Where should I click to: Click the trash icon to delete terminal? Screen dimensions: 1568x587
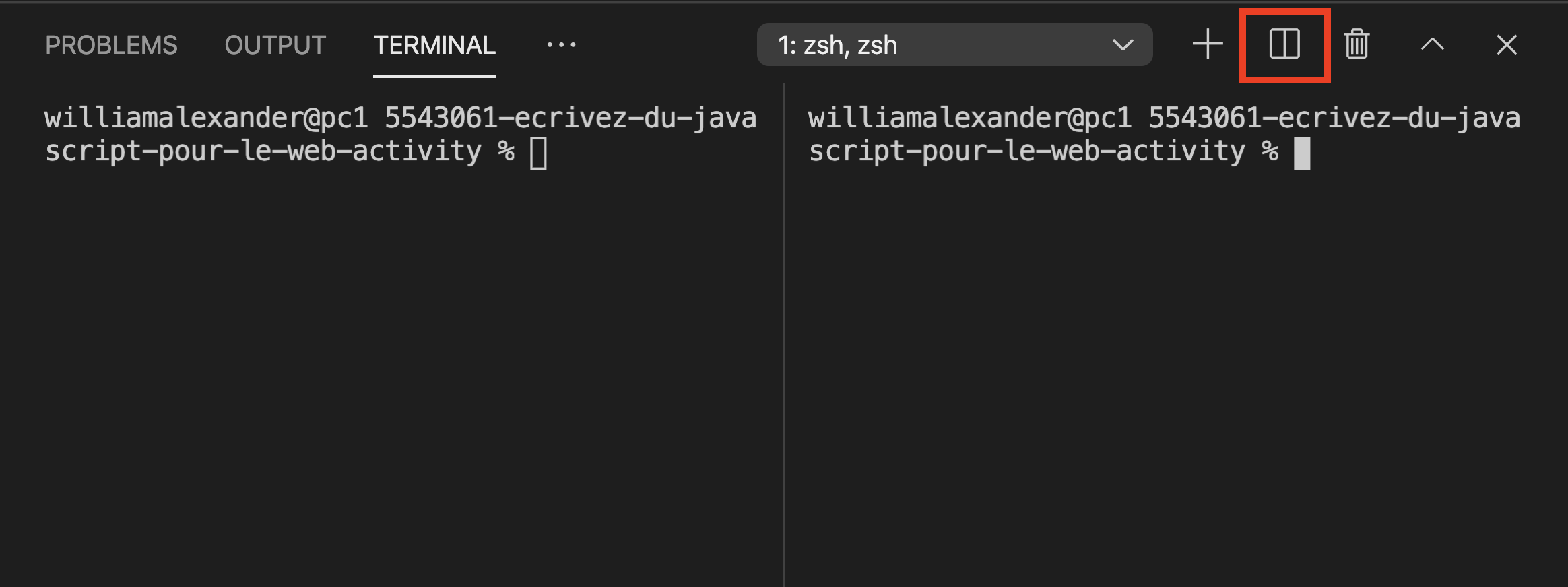pyautogui.click(x=1357, y=44)
